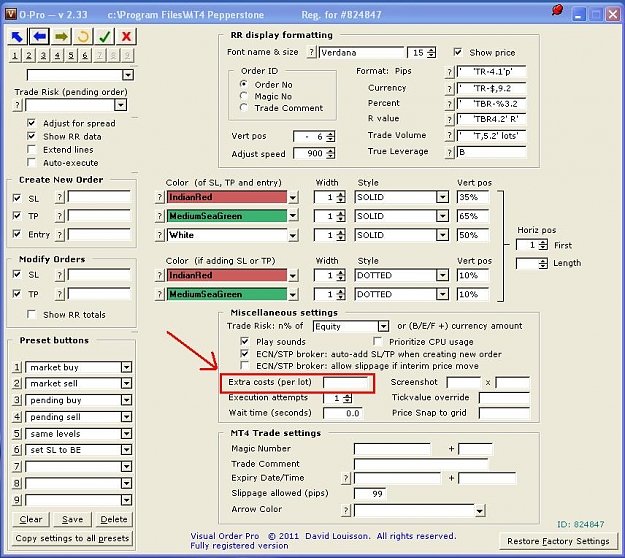The image size is (625, 558).
Task: Open help for Create New Order SL
Action: (59, 197)
